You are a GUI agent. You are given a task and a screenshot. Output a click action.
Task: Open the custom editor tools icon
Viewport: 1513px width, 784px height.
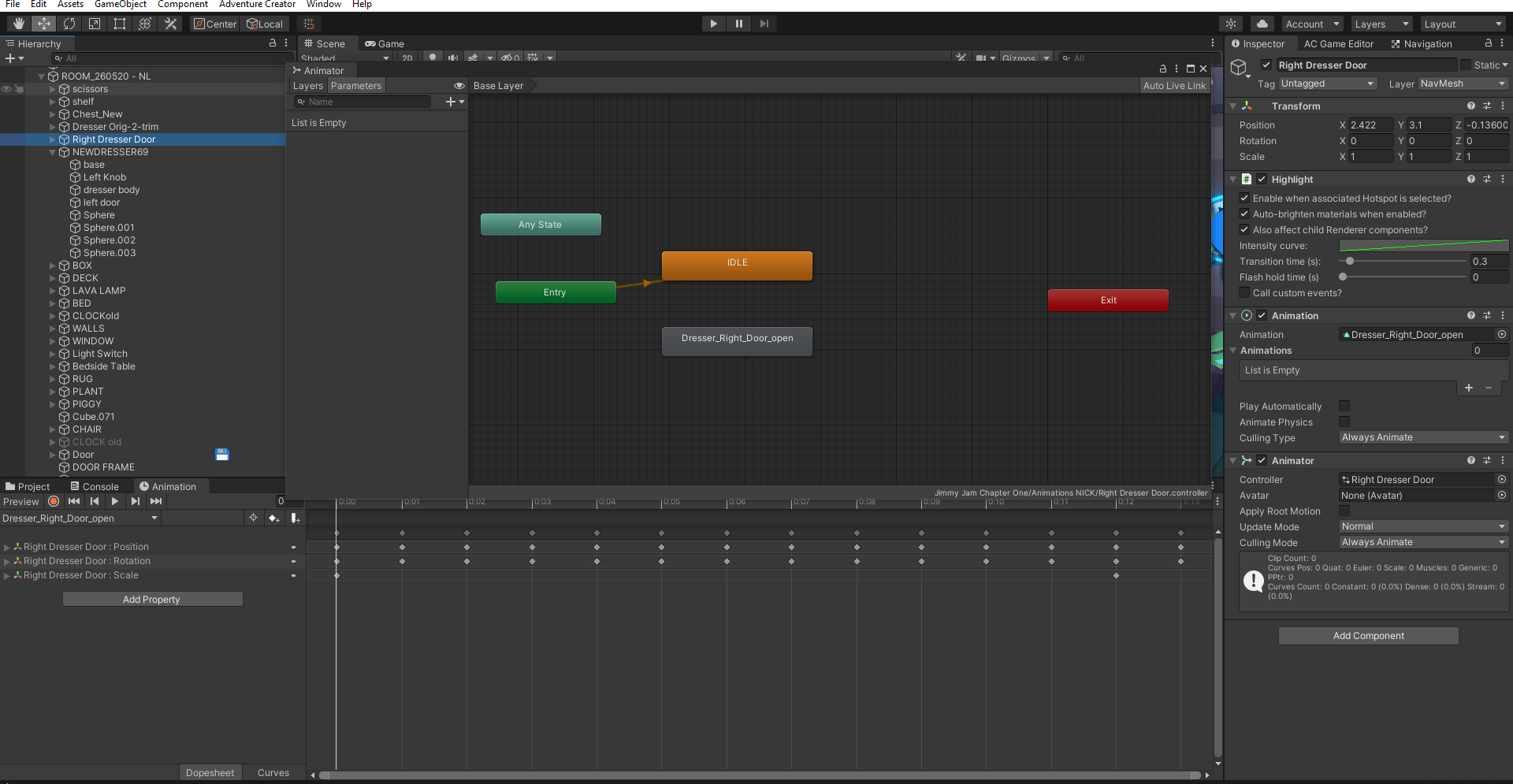(170, 24)
